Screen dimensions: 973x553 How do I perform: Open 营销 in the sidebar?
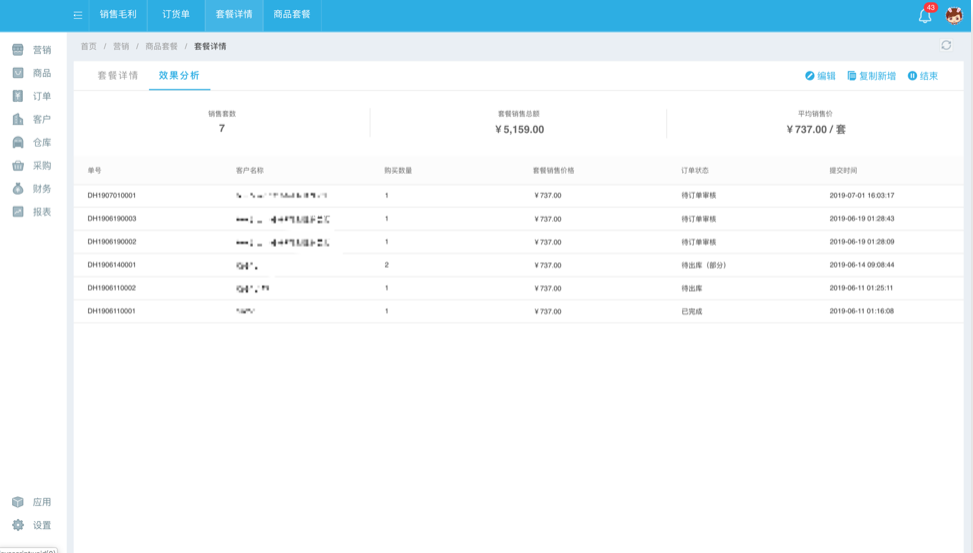(x=32, y=50)
